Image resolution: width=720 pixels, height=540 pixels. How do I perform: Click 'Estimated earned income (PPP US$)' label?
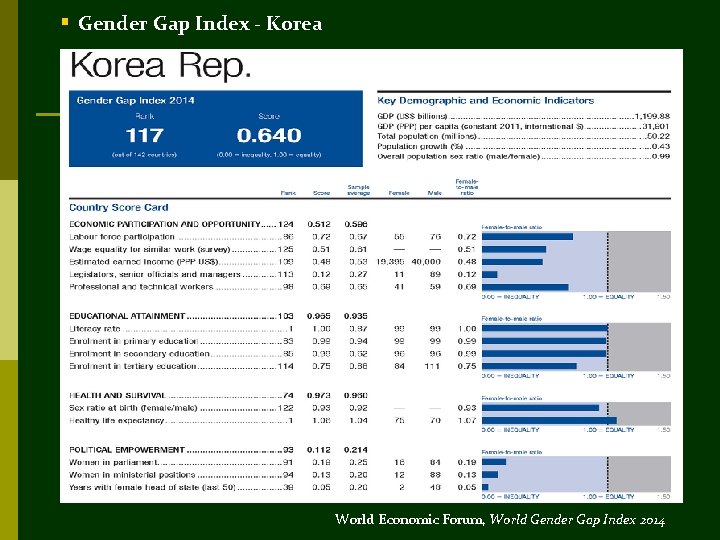144,262
